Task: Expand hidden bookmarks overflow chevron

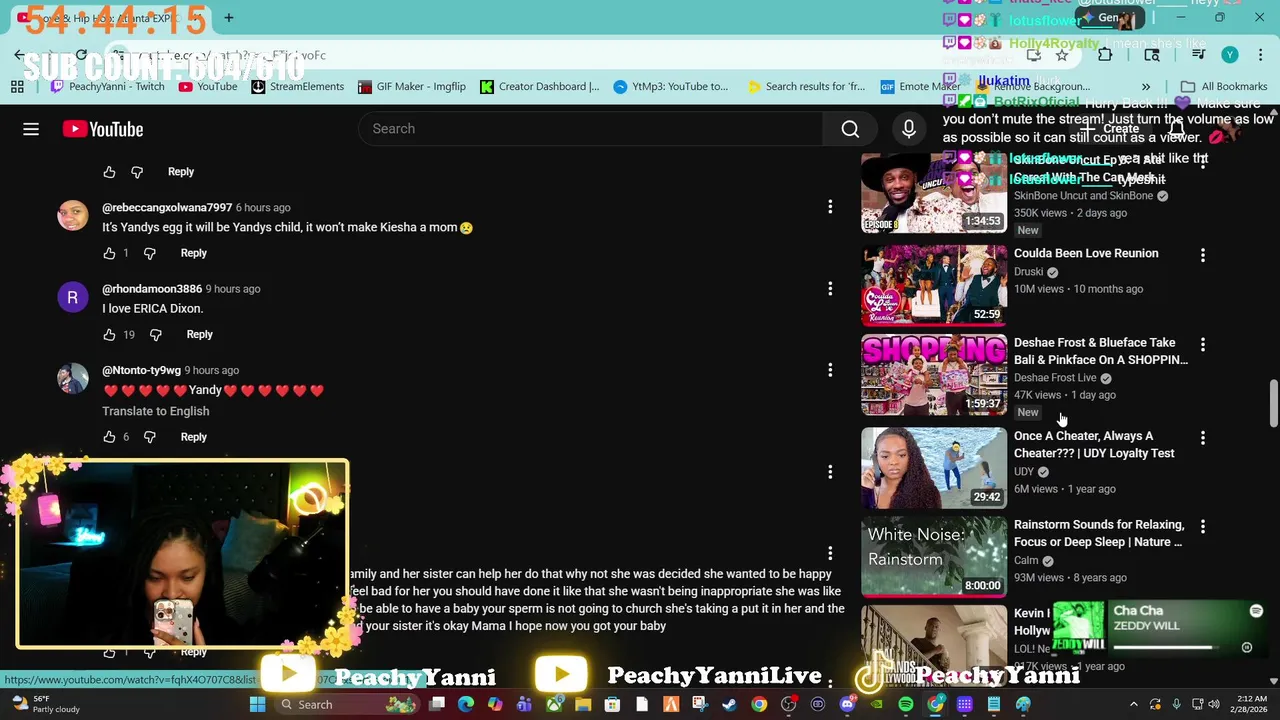Action: click(1146, 86)
